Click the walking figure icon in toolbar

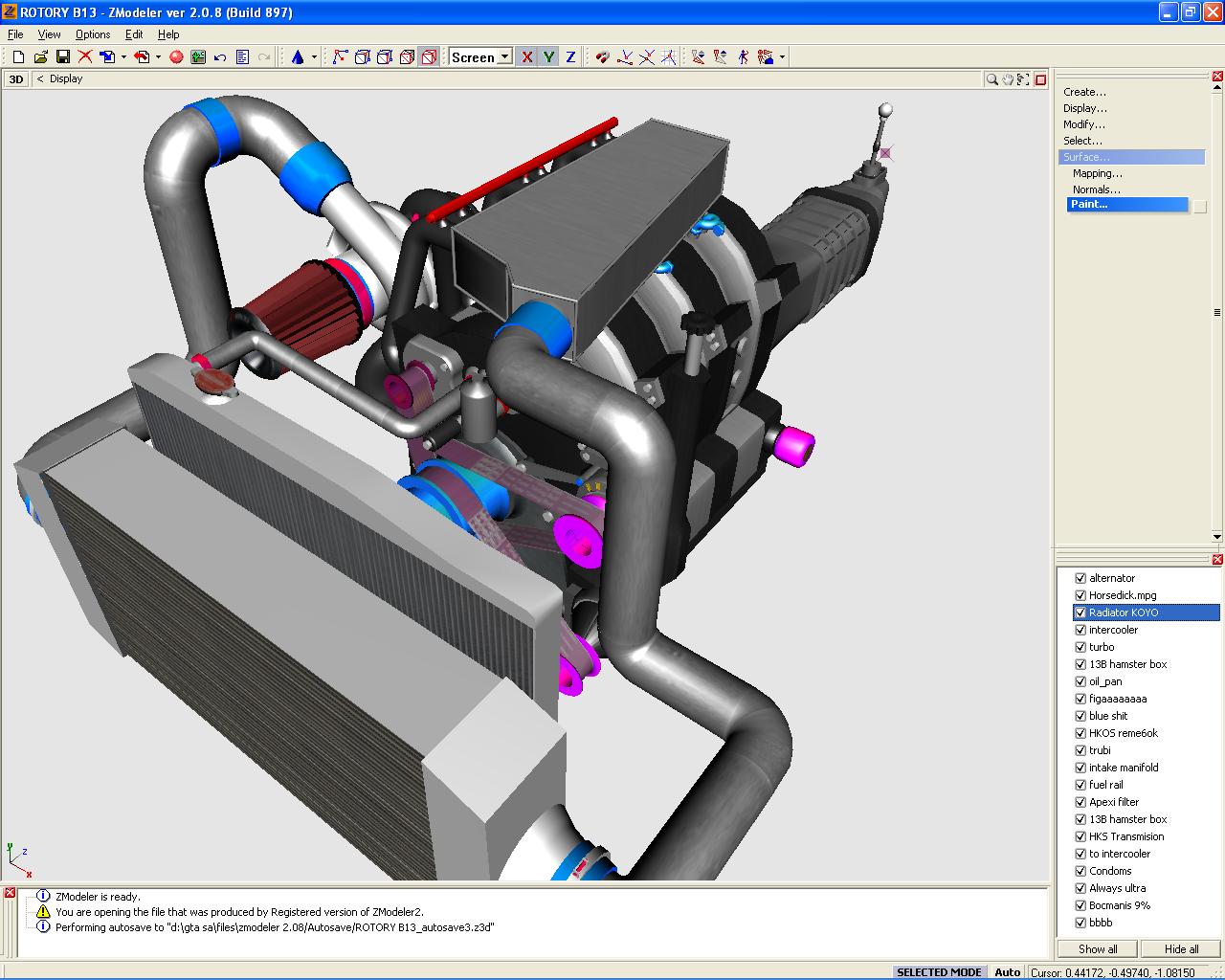click(744, 57)
